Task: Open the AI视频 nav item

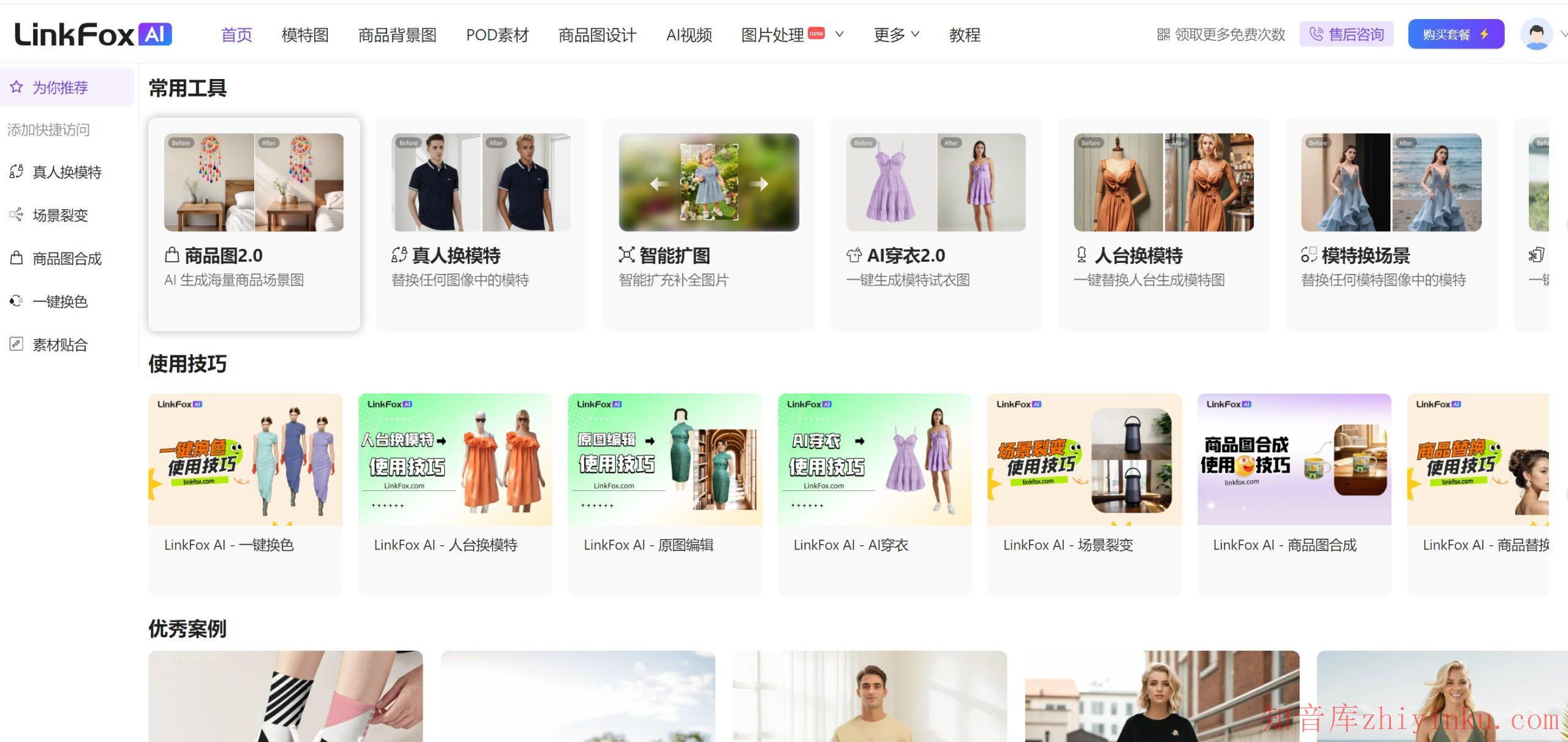Action: [689, 35]
